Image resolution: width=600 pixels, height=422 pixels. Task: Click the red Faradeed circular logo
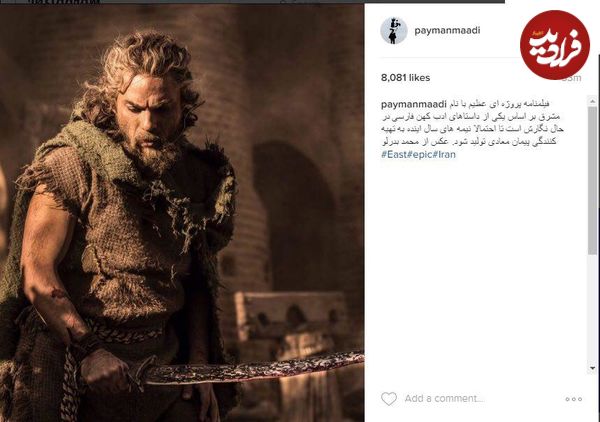click(554, 45)
